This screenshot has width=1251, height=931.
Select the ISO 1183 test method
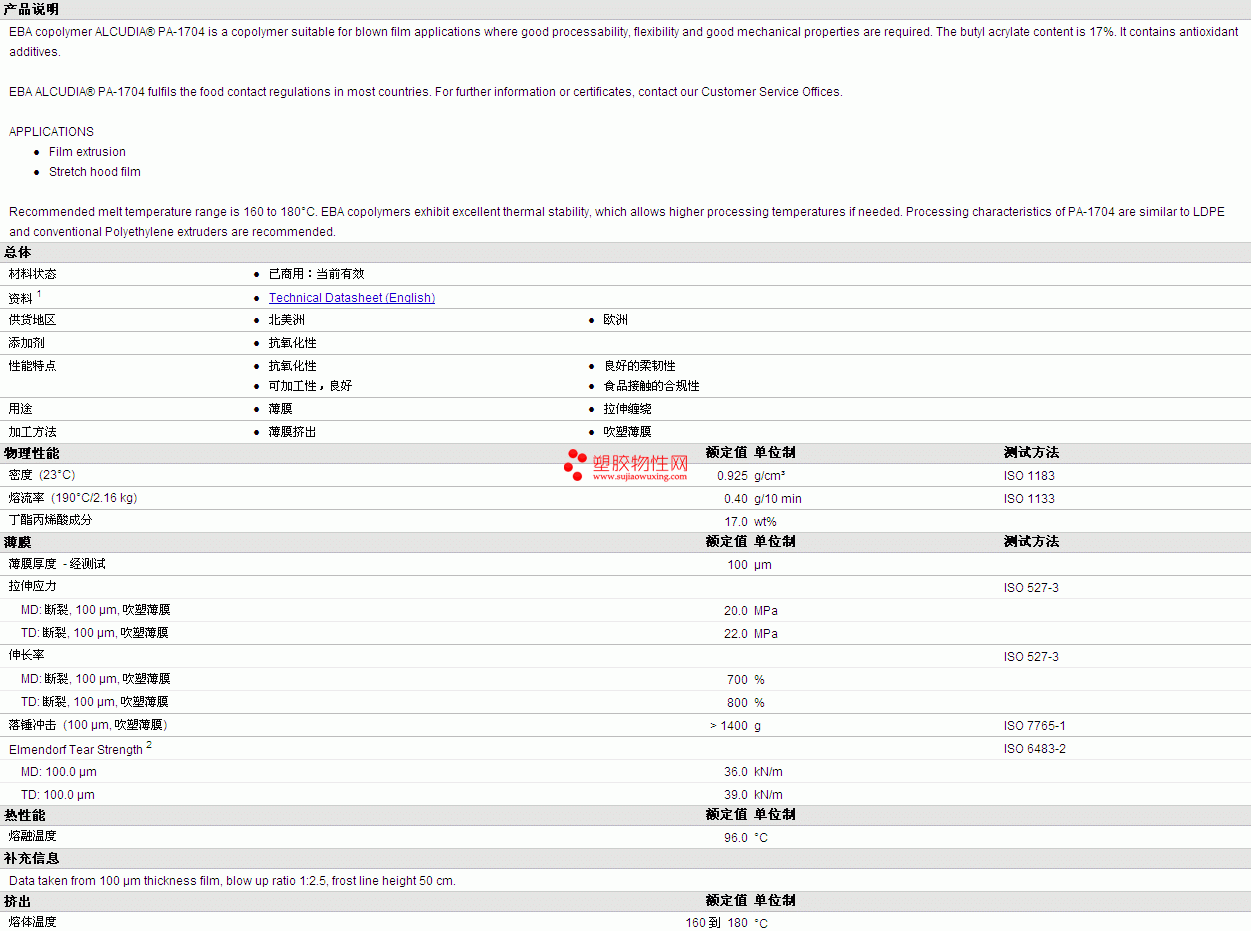tap(1029, 476)
